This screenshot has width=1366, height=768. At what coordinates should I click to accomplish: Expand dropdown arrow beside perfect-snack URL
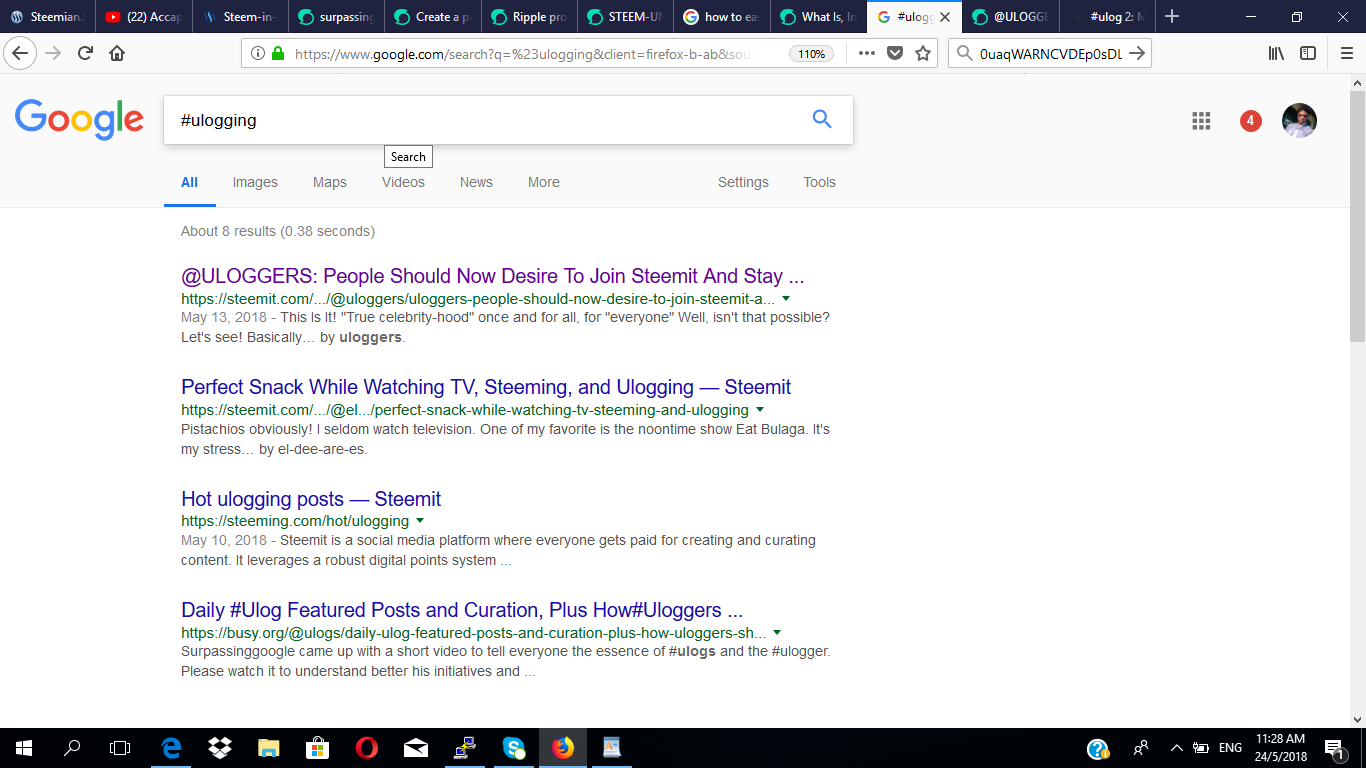coord(760,410)
